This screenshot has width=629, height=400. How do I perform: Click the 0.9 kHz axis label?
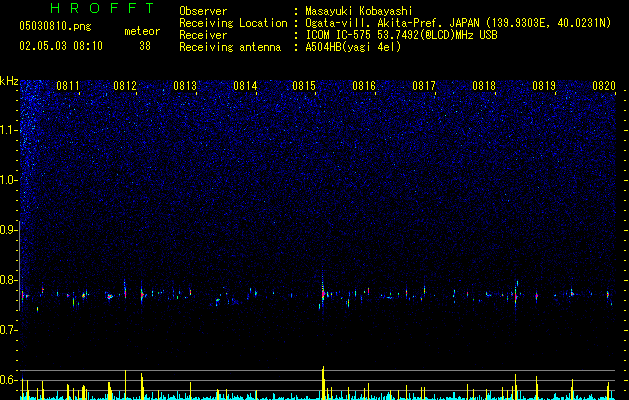coord(8,230)
